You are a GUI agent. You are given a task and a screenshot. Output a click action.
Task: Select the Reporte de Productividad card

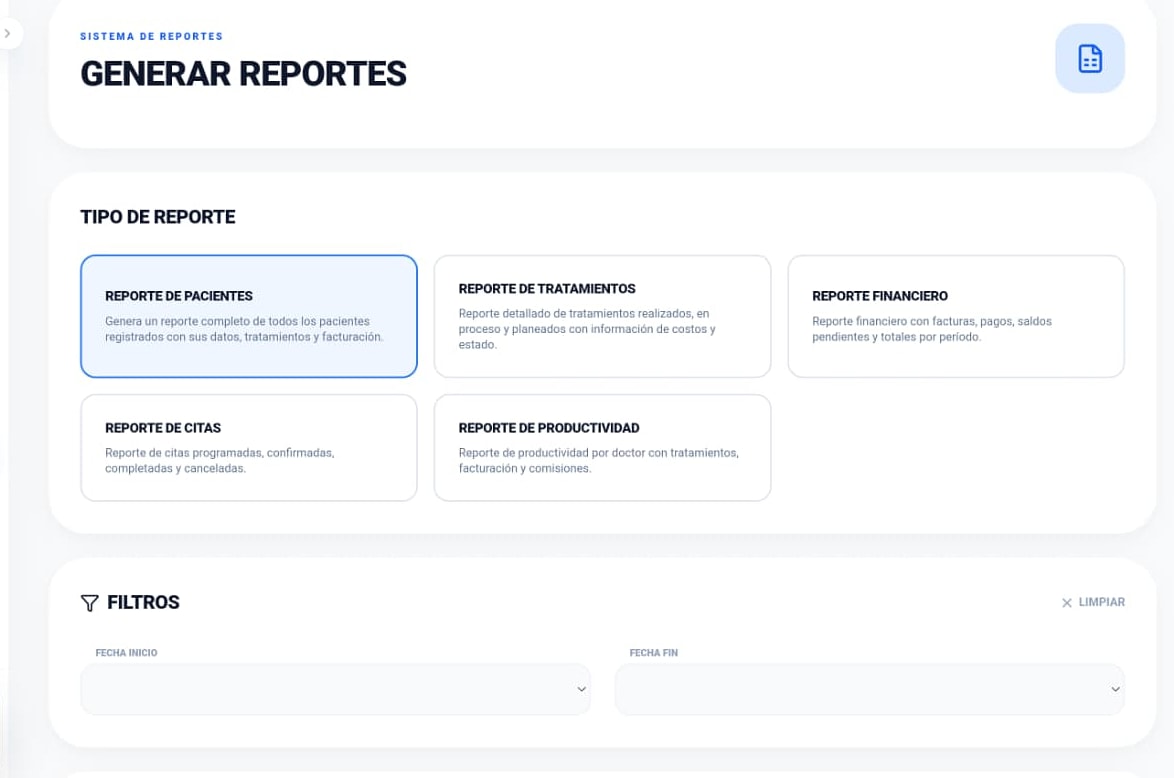pos(602,448)
